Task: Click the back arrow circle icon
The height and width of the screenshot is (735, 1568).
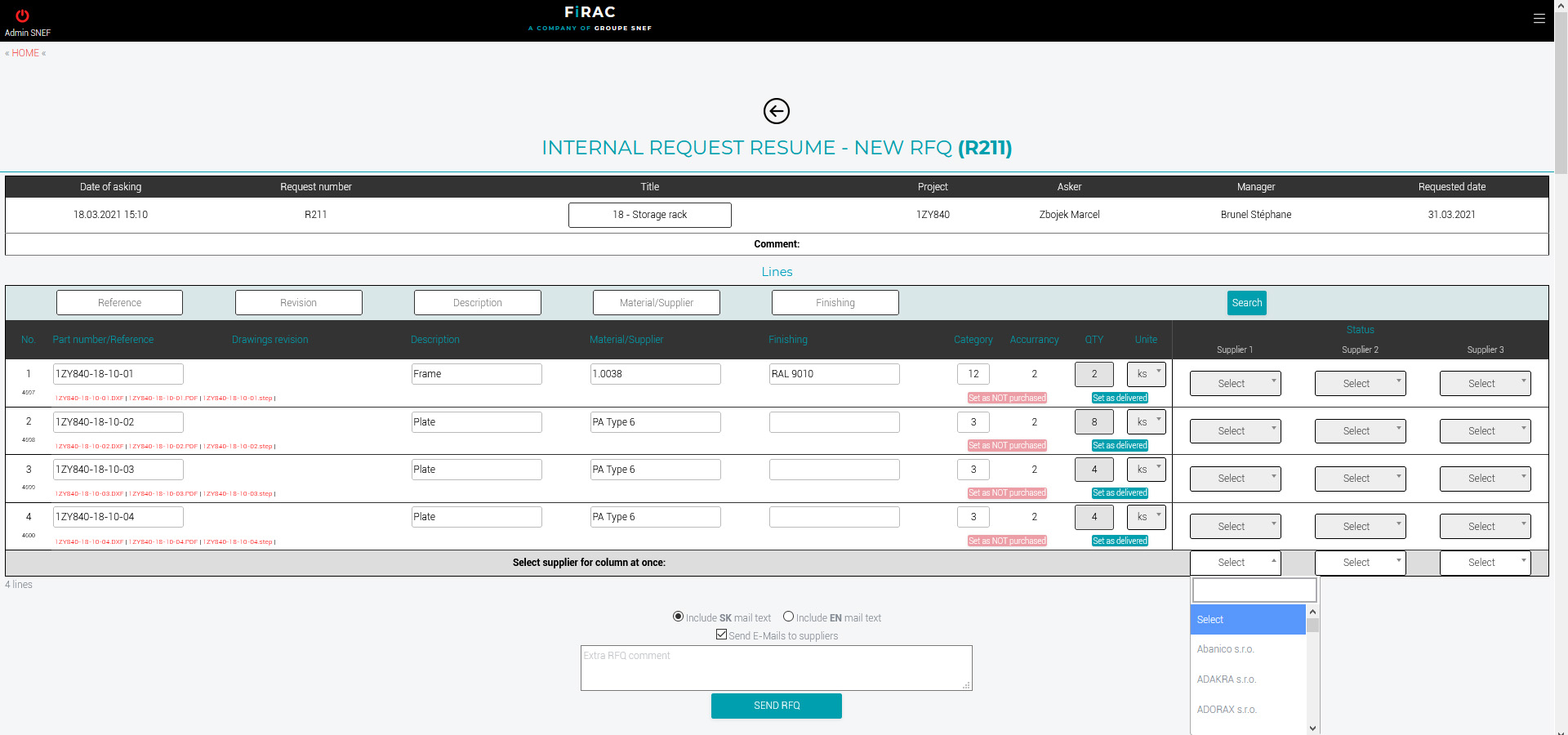Action: 776,111
